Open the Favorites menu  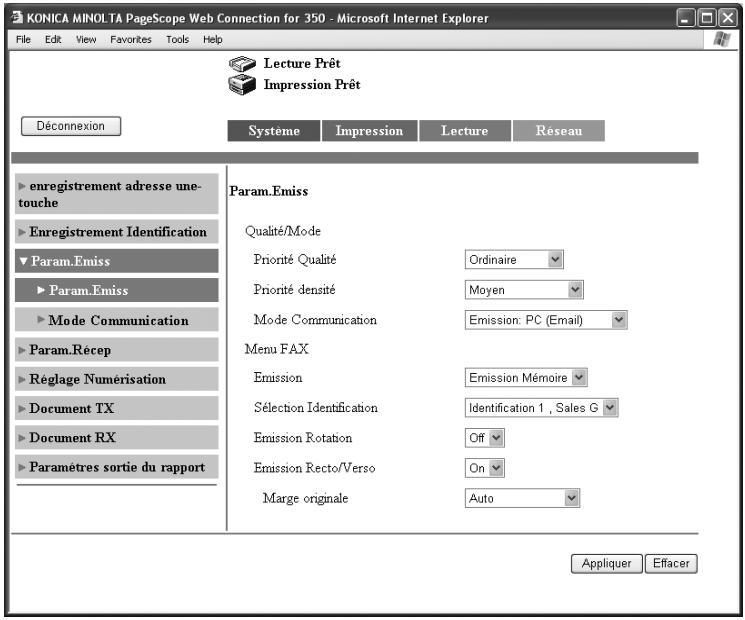tap(131, 39)
